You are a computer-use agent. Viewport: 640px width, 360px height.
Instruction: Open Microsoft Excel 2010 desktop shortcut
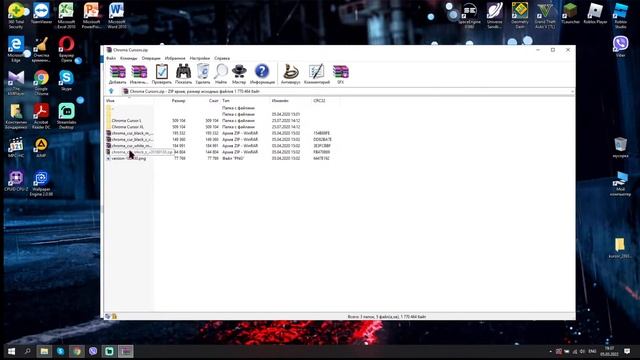click(x=66, y=16)
